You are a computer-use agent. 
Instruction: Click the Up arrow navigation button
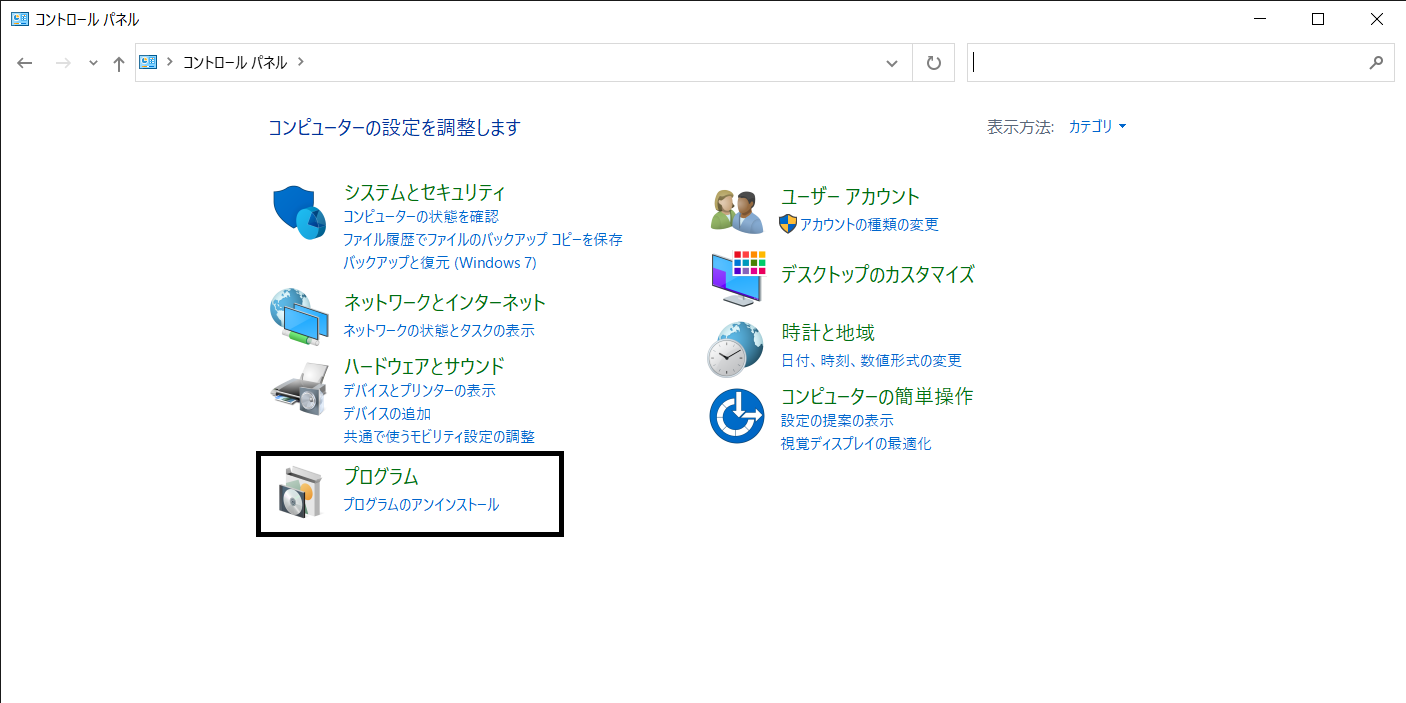click(x=119, y=63)
